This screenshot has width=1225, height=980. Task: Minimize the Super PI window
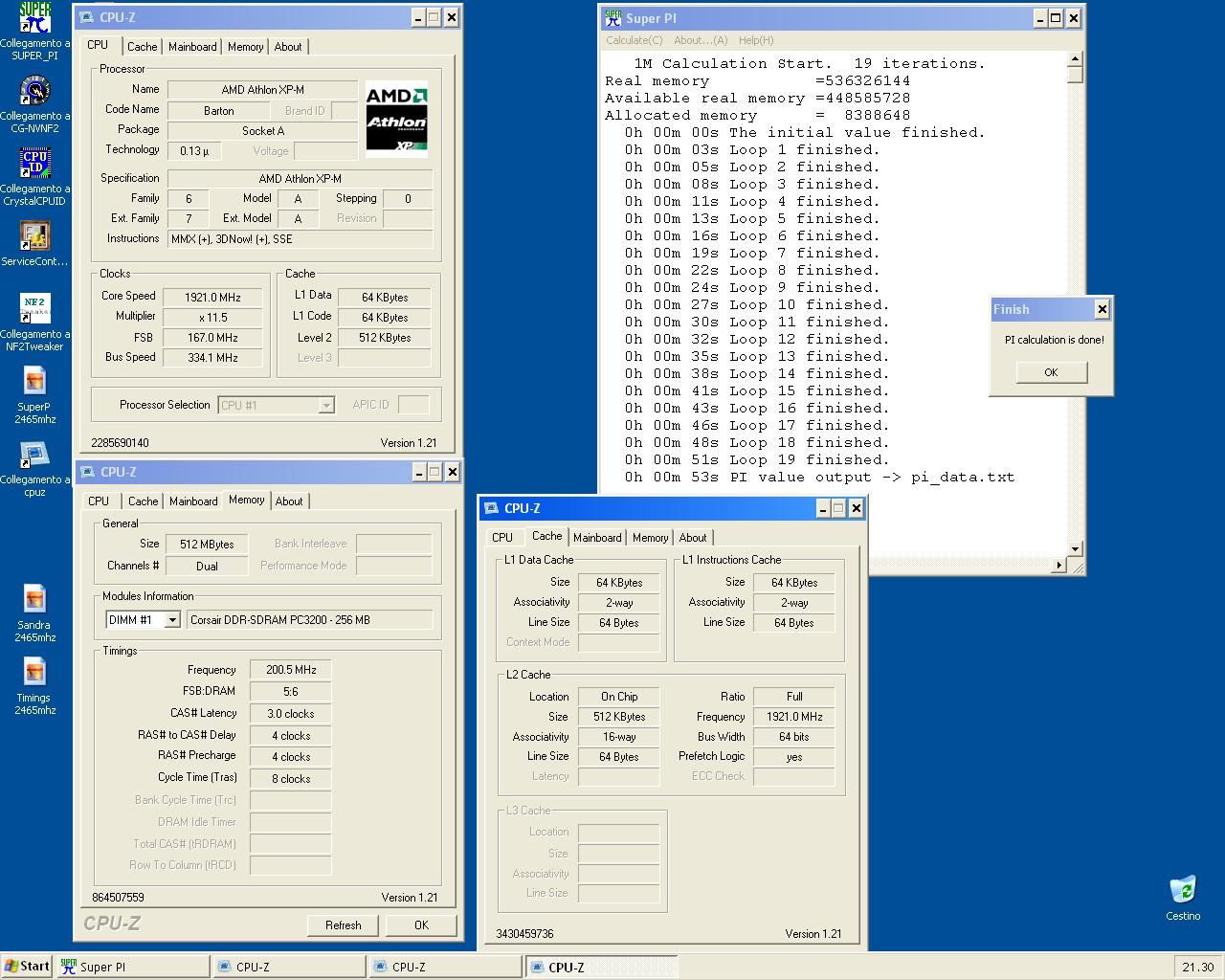1040,18
